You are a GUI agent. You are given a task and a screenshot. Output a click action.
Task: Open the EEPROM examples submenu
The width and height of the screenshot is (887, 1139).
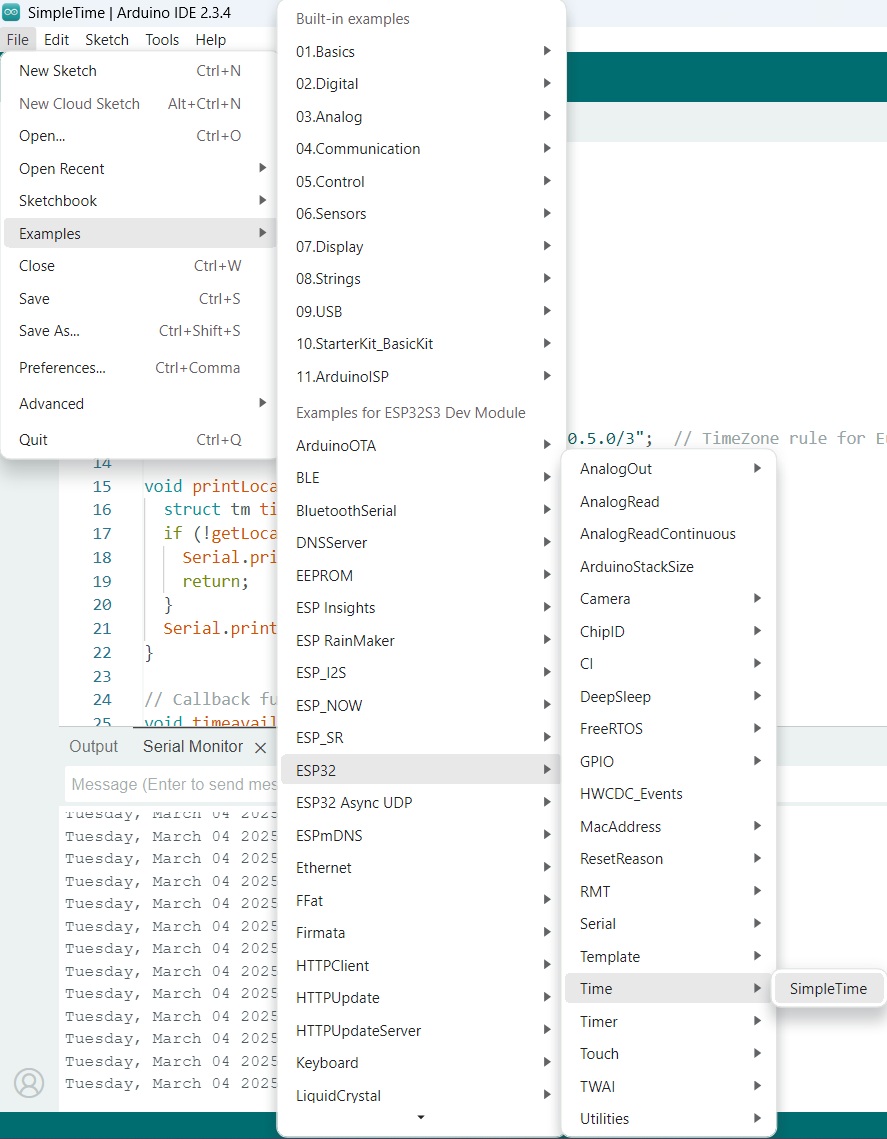coord(421,575)
